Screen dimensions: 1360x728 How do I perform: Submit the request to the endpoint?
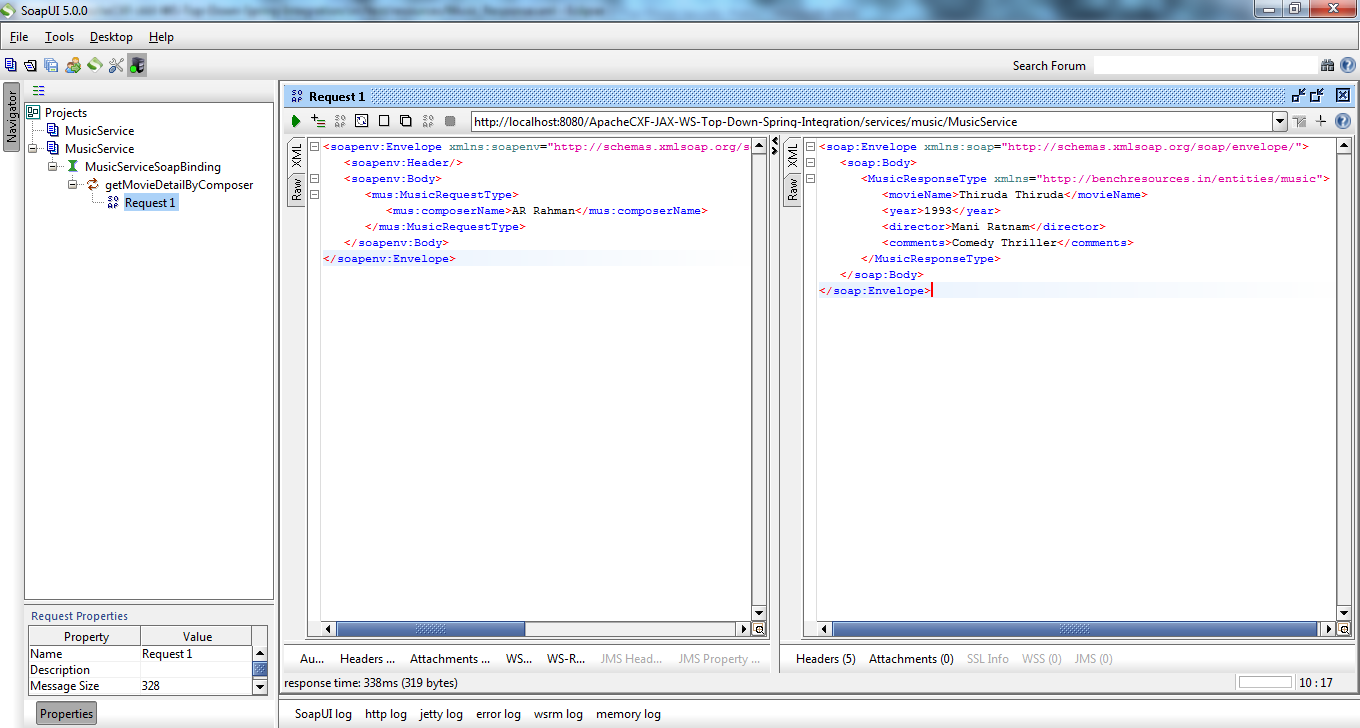(295, 120)
